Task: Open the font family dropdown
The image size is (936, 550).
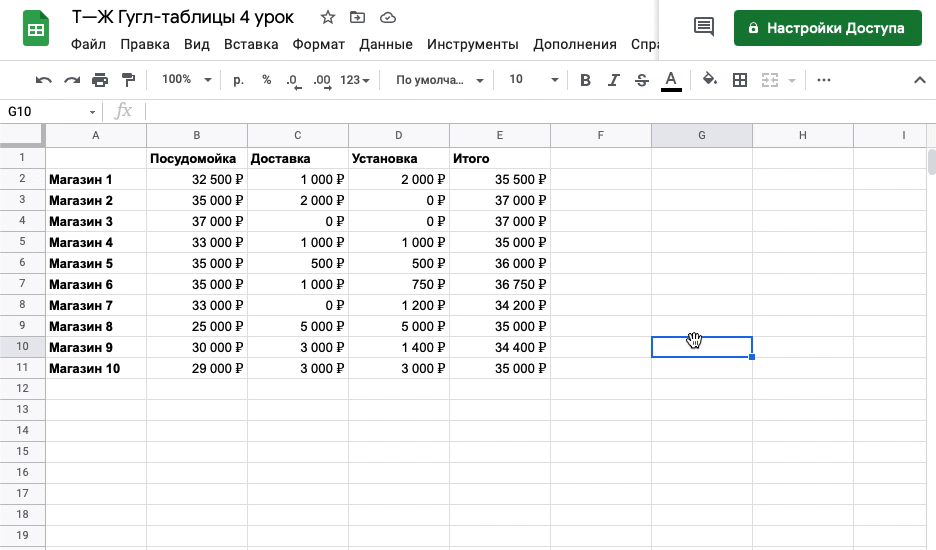Action: (439, 80)
